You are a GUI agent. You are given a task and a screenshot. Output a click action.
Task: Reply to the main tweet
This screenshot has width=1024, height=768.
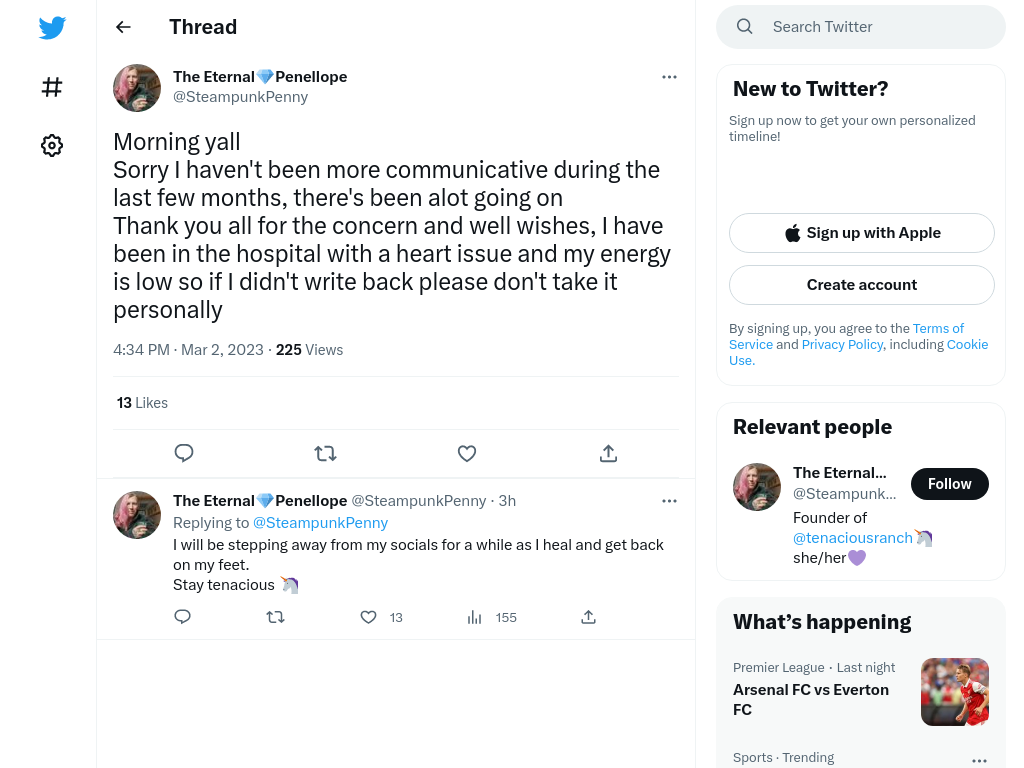(184, 453)
